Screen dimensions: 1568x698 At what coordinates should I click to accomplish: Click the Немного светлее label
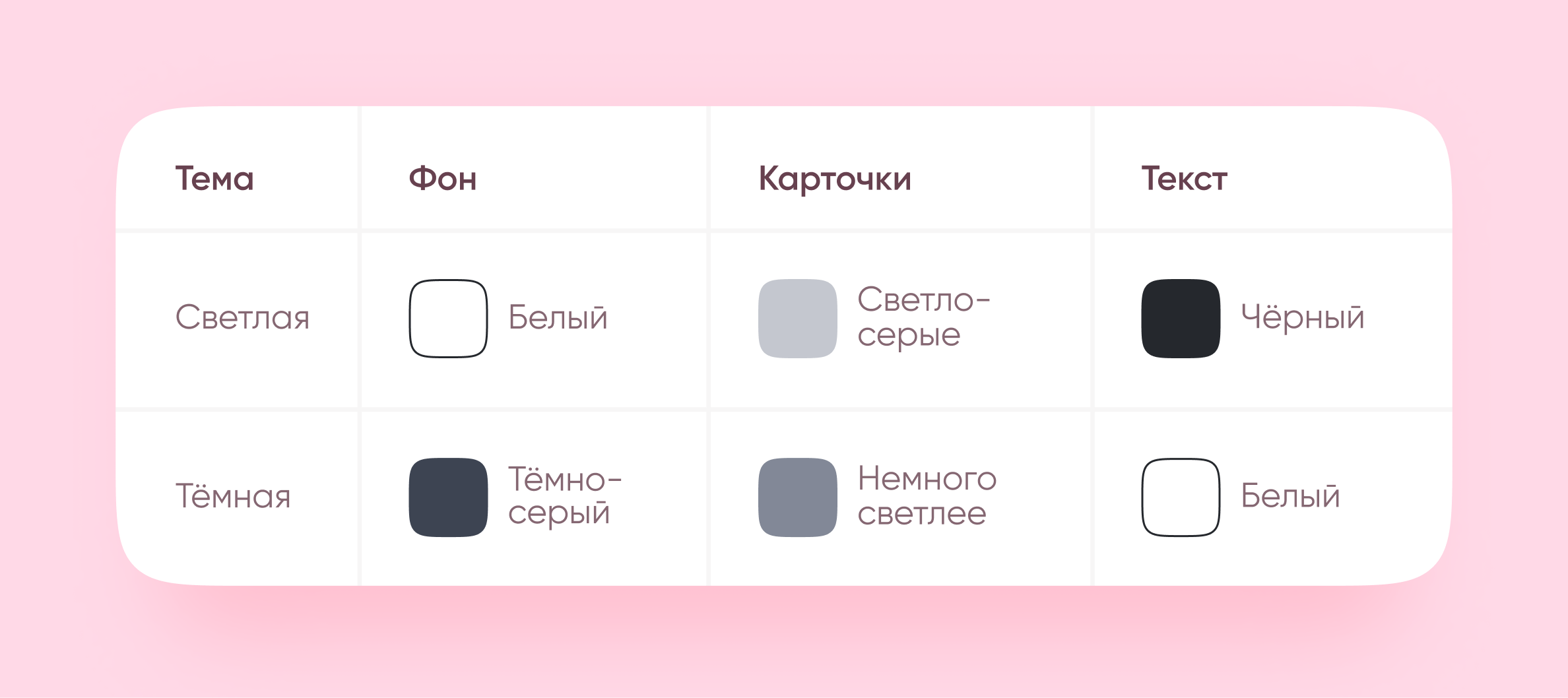[927, 496]
